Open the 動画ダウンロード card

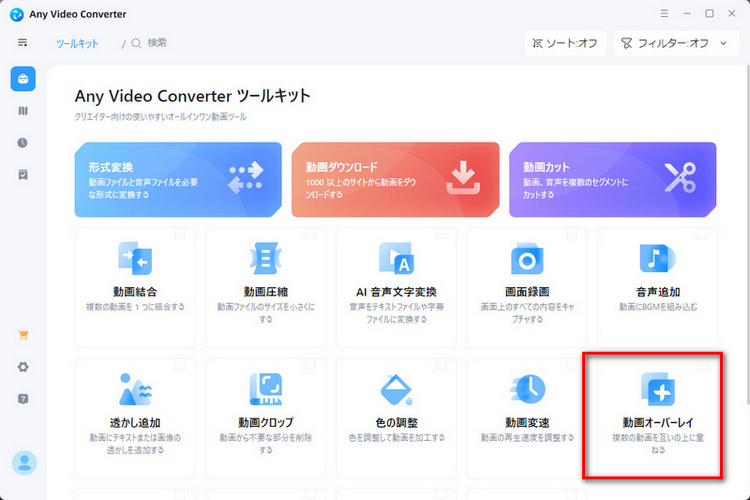pos(395,179)
